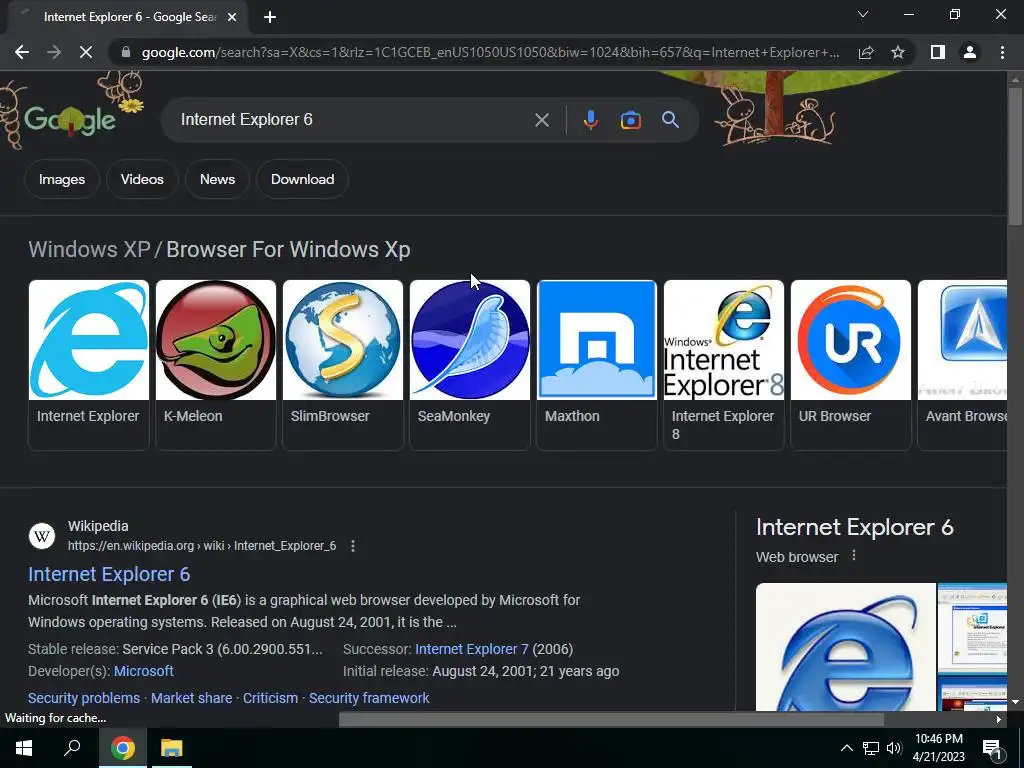The width and height of the screenshot is (1024, 768).
Task: Click into the Internet Explorer 6 search field
Action: click(353, 120)
